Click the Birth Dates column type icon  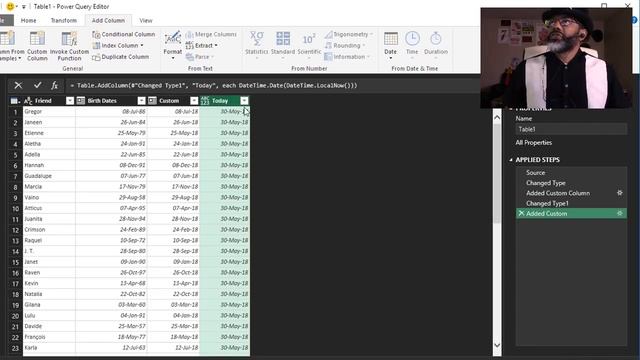pos(81,101)
